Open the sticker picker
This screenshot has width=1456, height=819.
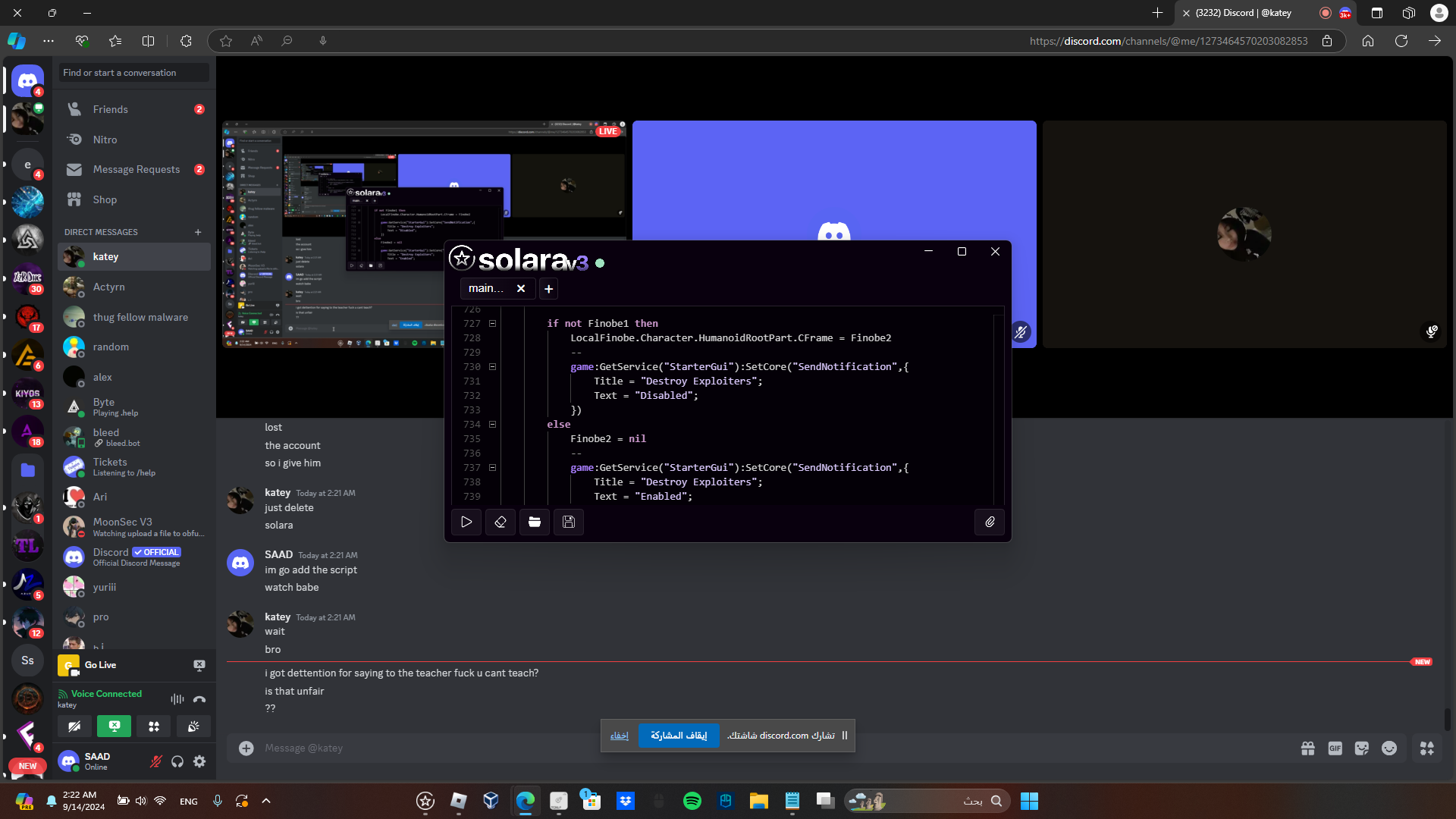coord(1362,748)
